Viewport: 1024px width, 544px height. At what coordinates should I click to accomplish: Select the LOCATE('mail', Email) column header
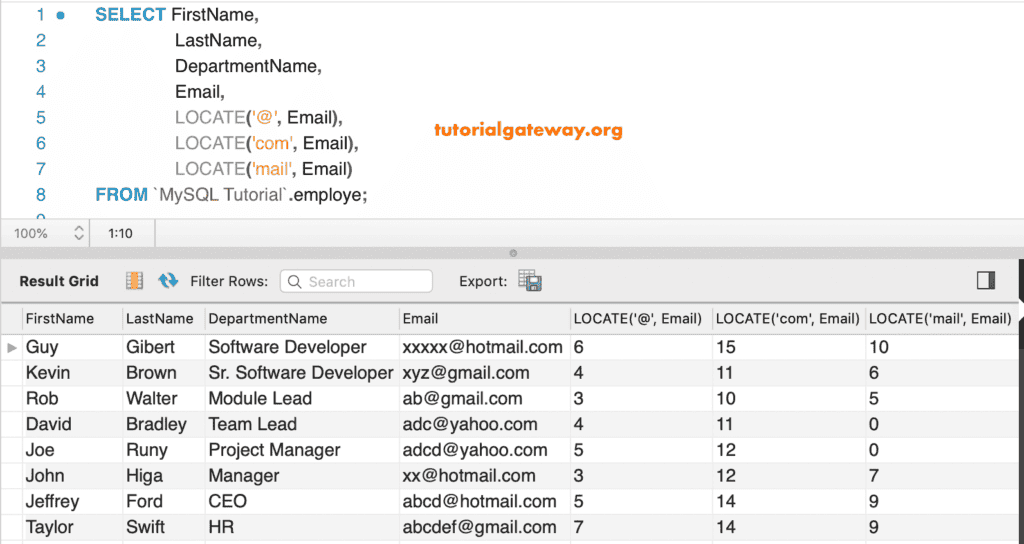(940, 319)
